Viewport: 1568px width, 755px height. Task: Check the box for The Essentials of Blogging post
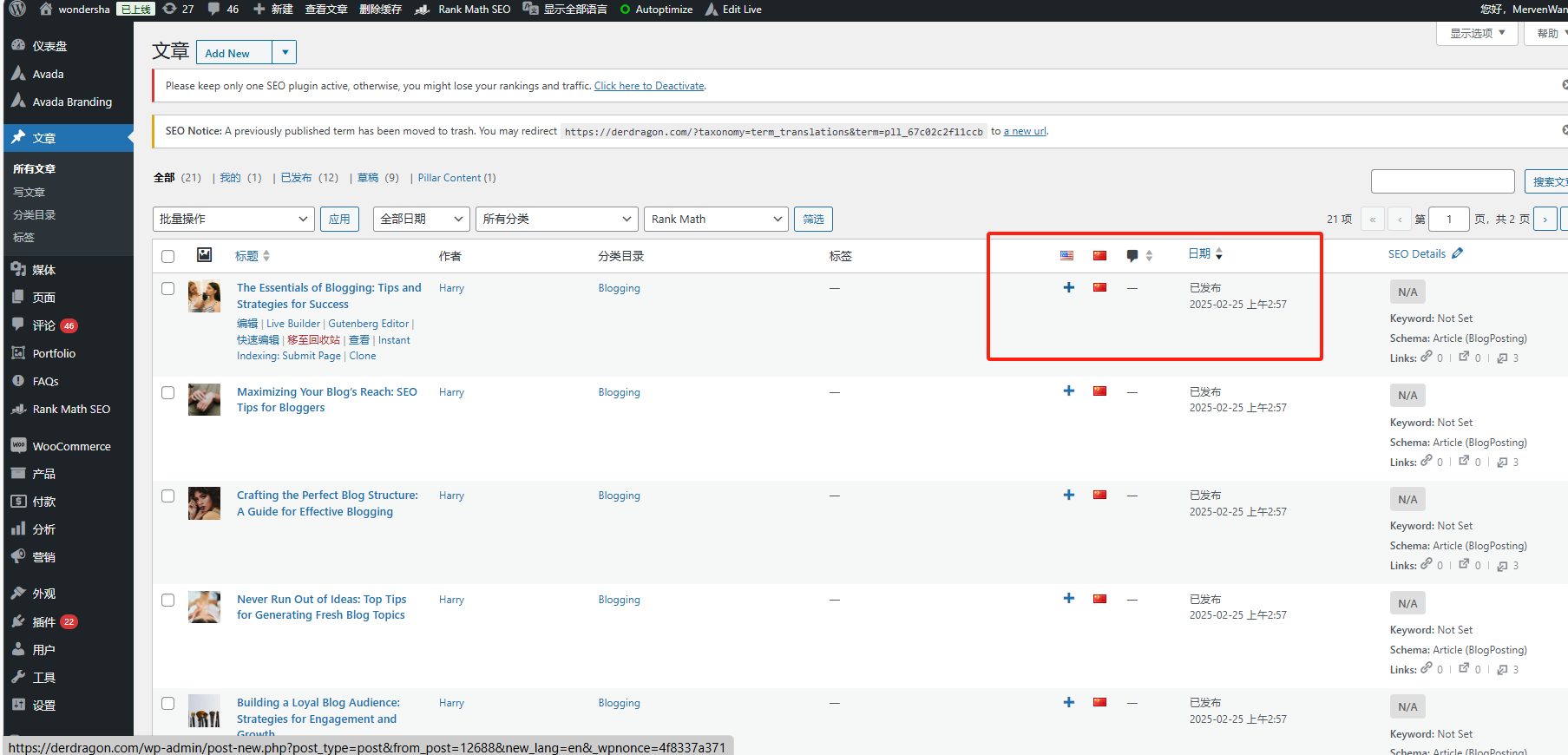pyautogui.click(x=168, y=289)
